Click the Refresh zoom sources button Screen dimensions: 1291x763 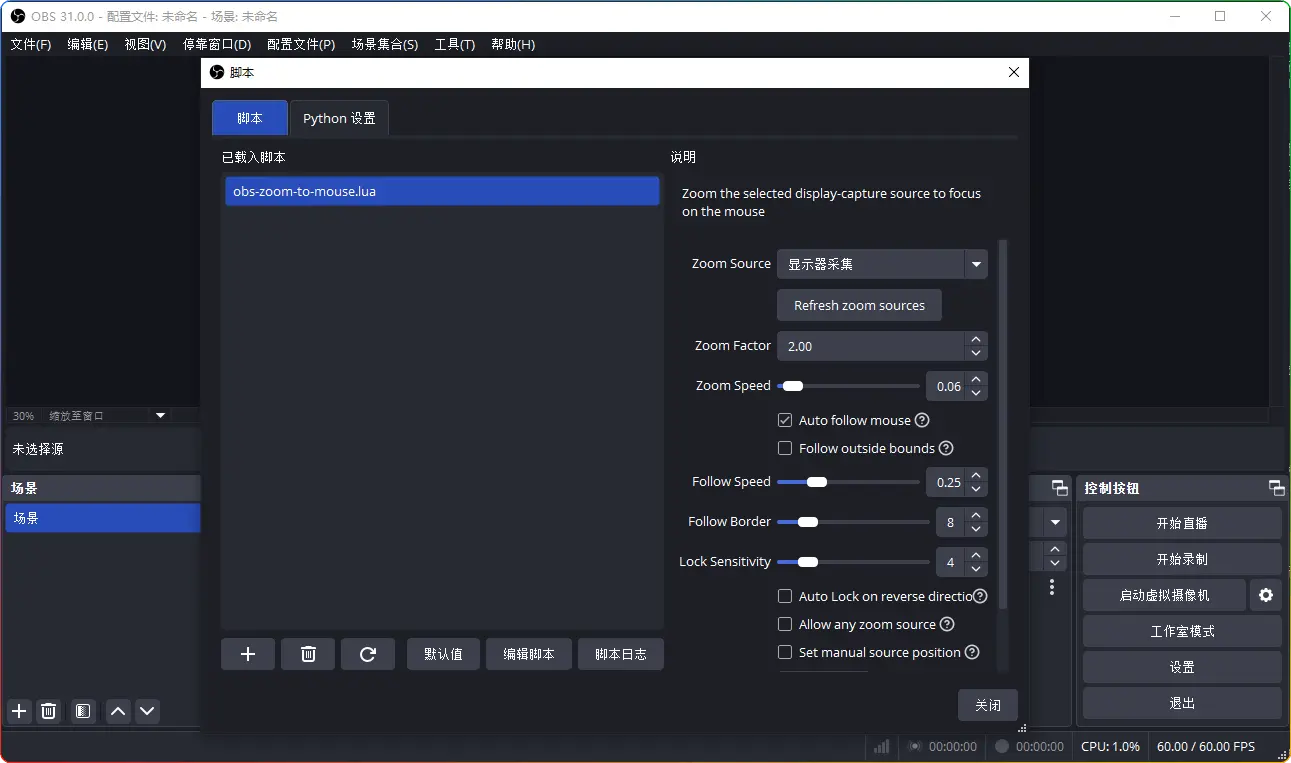tap(859, 306)
